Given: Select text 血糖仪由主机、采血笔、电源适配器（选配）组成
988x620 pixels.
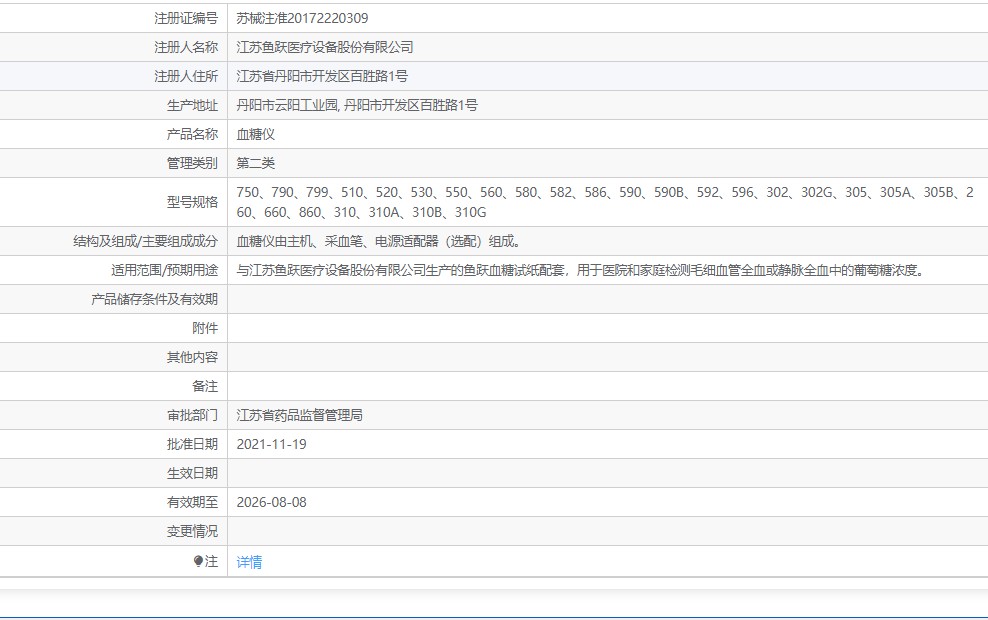Looking at the screenshot, I should click(378, 241).
